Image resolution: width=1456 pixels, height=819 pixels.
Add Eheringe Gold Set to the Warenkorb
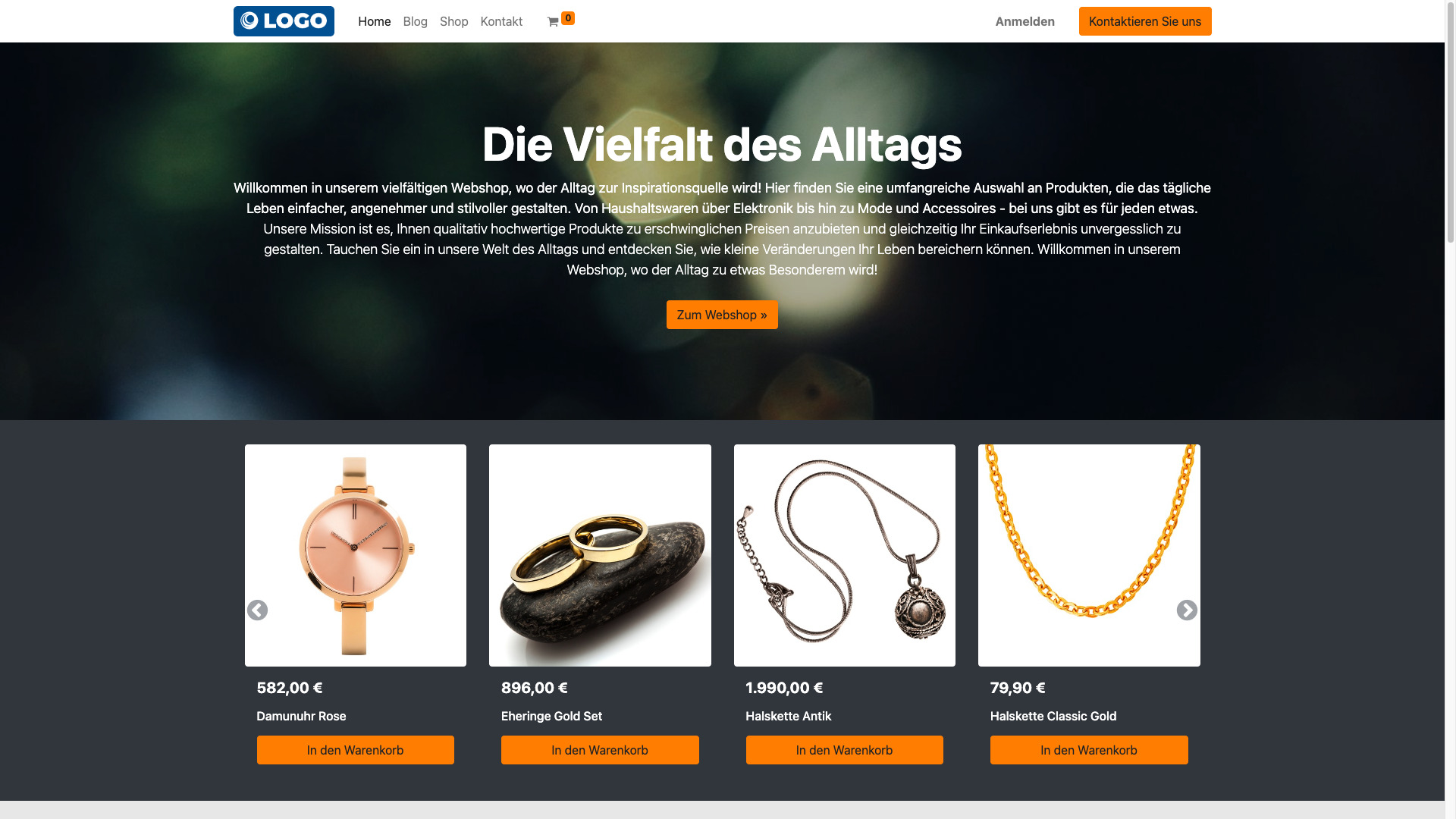click(x=600, y=750)
